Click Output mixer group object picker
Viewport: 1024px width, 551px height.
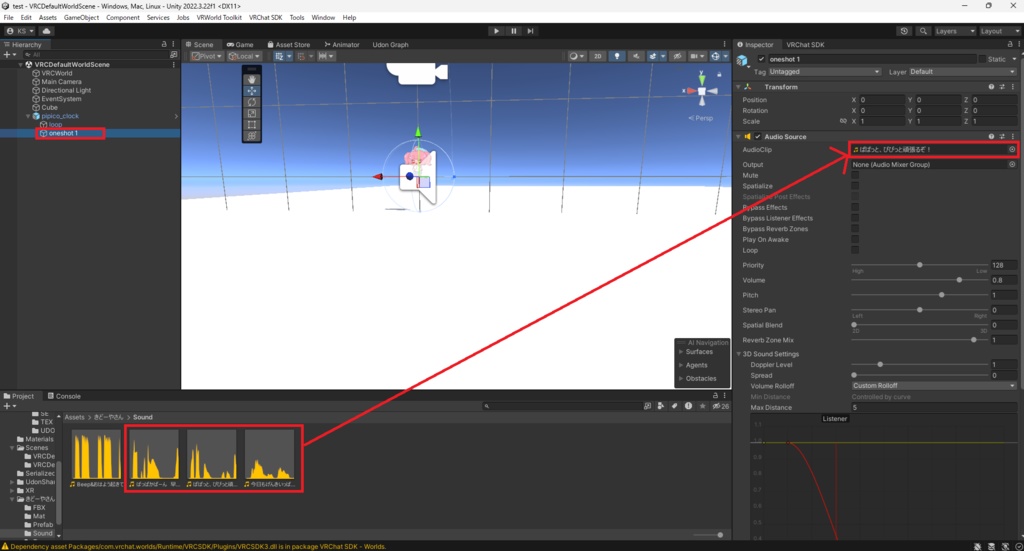pyautogui.click(x=1012, y=165)
